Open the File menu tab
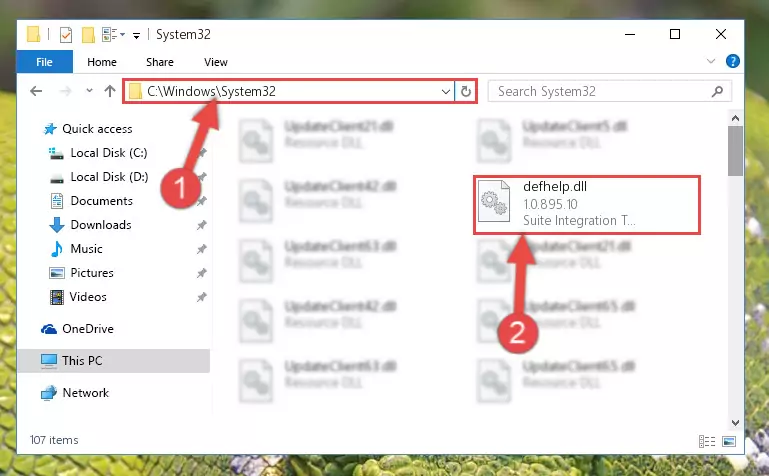Image resolution: width=769 pixels, height=476 pixels. point(45,62)
